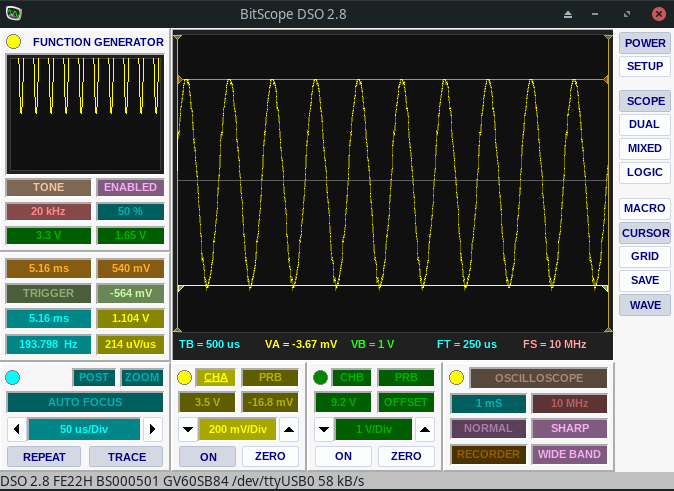Viewport: 674px width, 491px height.
Task: Lower CHB volts per division arrow
Action: pyautogui.click(x=324, y=429)
